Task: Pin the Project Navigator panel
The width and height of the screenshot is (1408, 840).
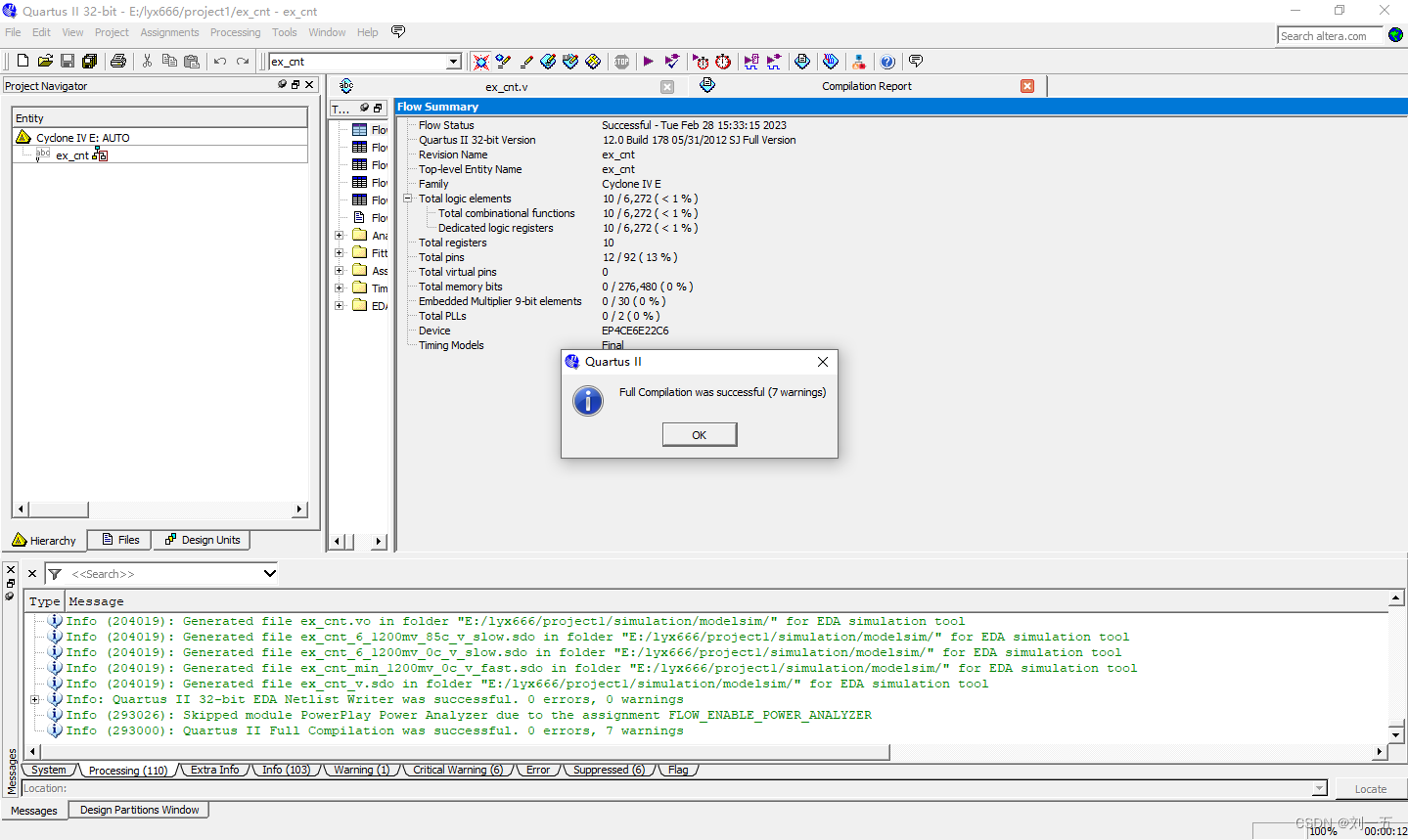Action: pos(283,84)
